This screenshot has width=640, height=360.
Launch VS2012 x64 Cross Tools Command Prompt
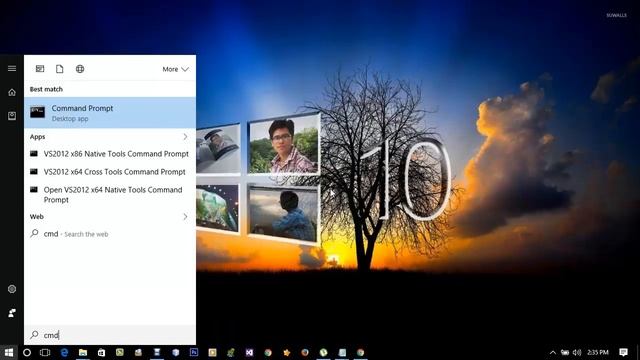[110, 172]
